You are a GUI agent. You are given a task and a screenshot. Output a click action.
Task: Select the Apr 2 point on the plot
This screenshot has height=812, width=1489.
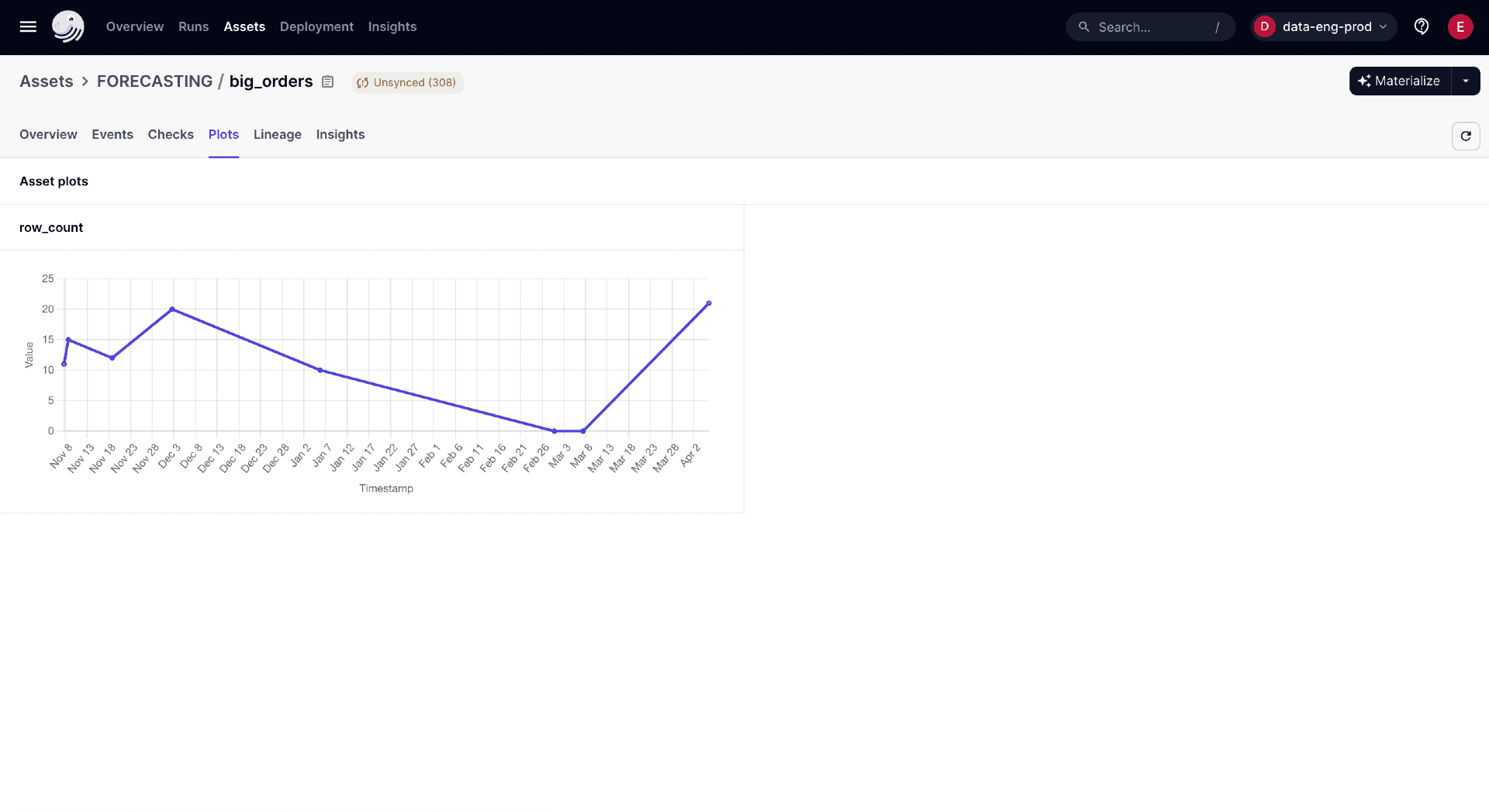pos(710,303)
